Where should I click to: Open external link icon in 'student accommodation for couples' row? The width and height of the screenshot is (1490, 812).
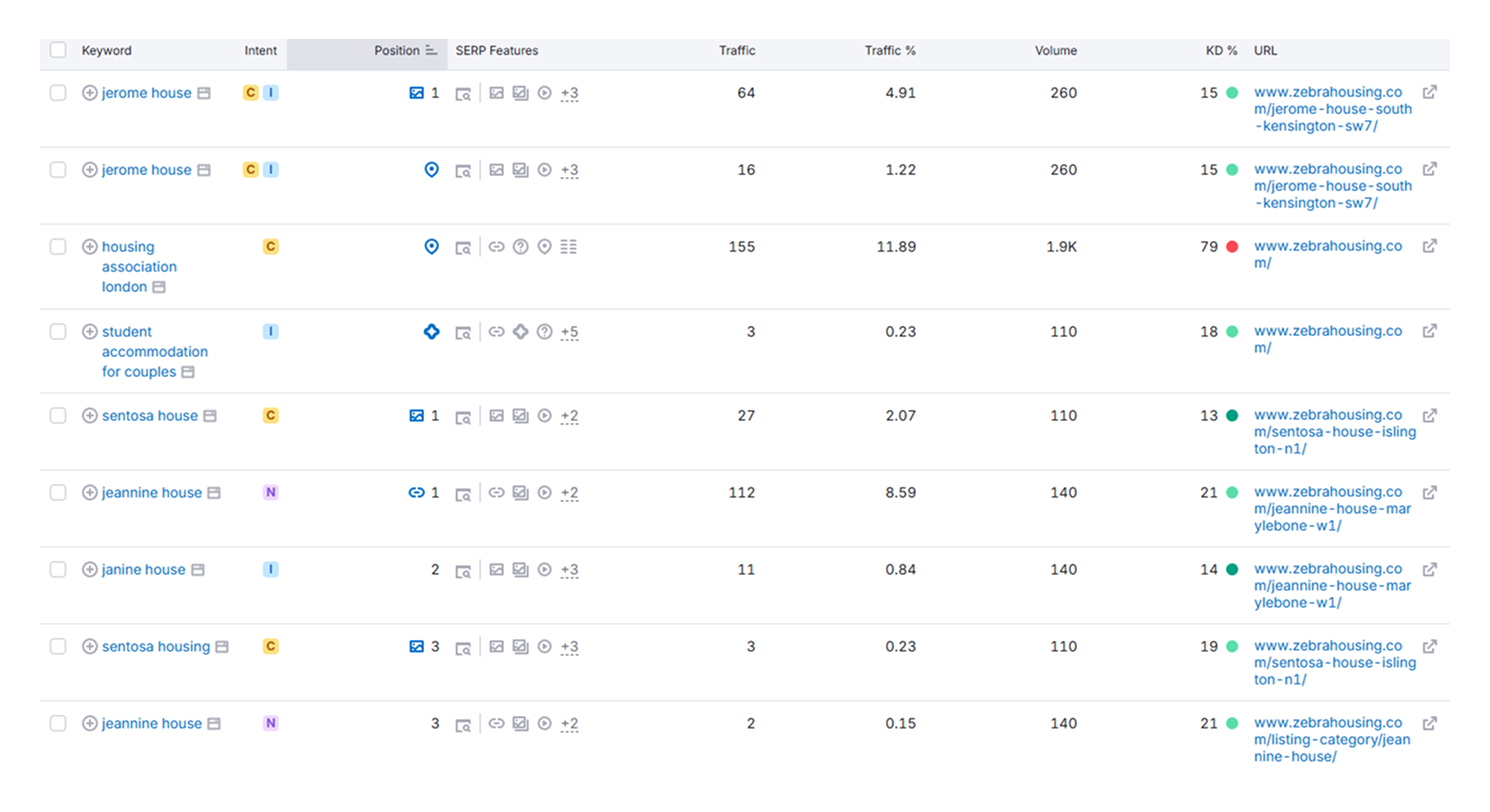click(x=1430, y=331)
